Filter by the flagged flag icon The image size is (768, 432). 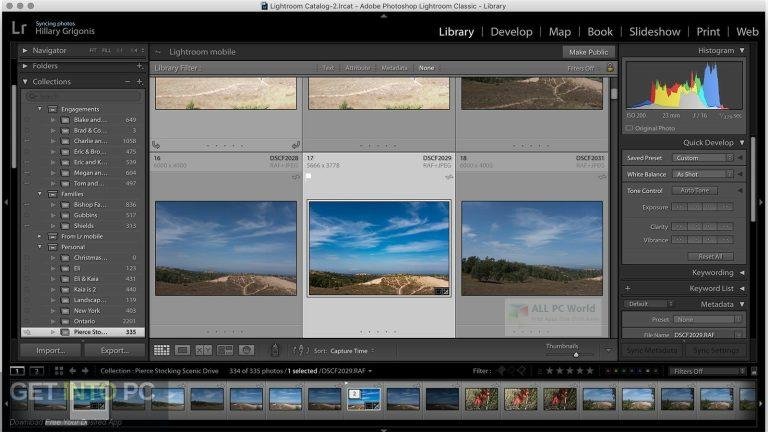[x=501, y=371]
